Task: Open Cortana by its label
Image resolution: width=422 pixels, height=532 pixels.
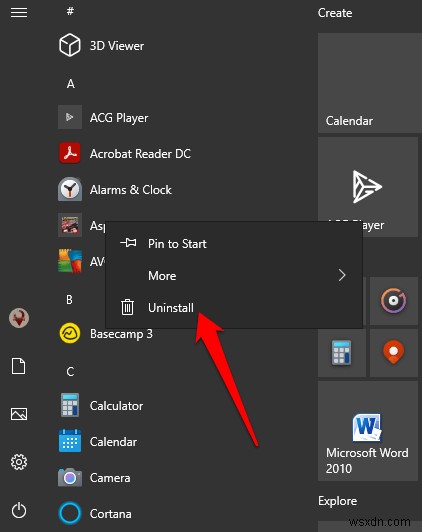Action: point(111,514)
